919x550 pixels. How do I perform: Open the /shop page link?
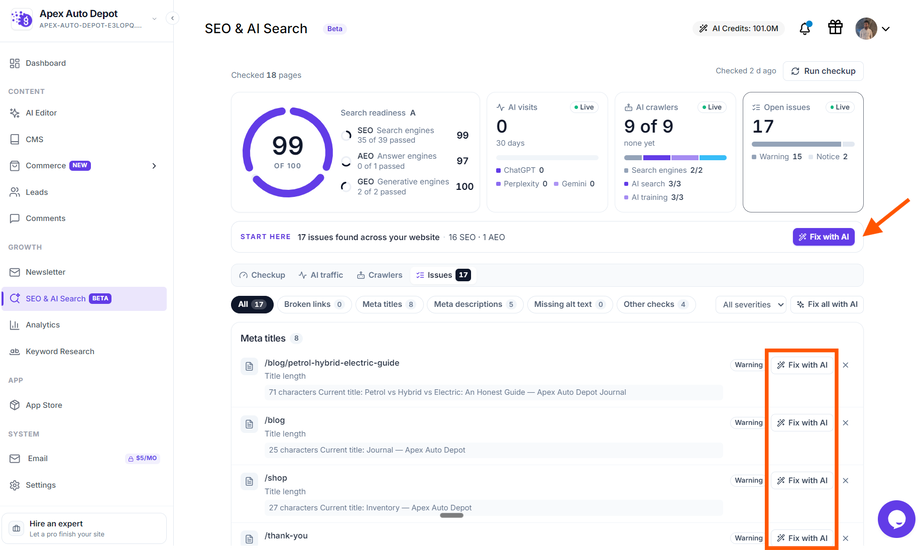[x=275, y=478]
